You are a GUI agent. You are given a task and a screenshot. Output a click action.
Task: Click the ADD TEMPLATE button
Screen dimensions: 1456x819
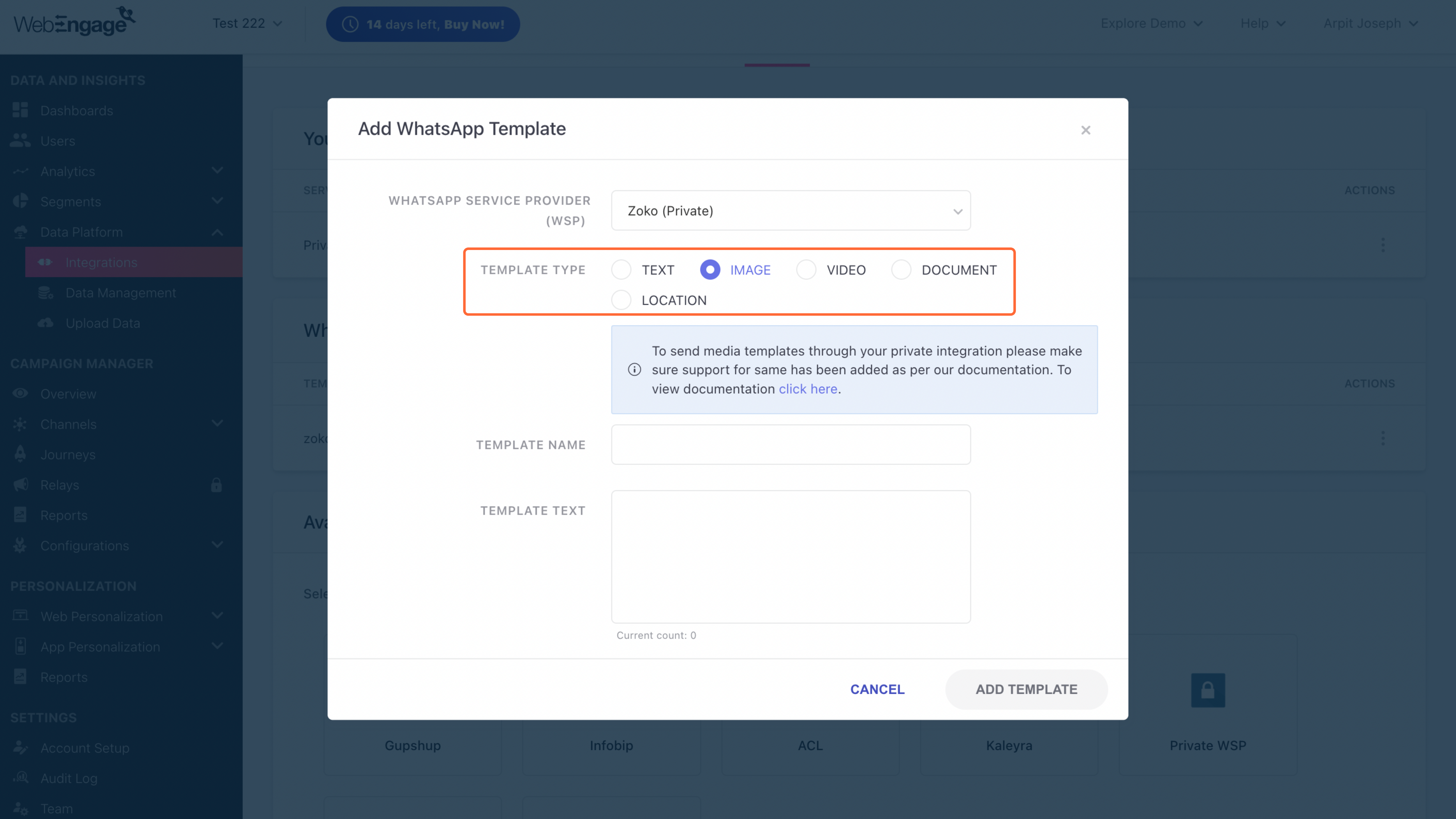pos(1027,689)
